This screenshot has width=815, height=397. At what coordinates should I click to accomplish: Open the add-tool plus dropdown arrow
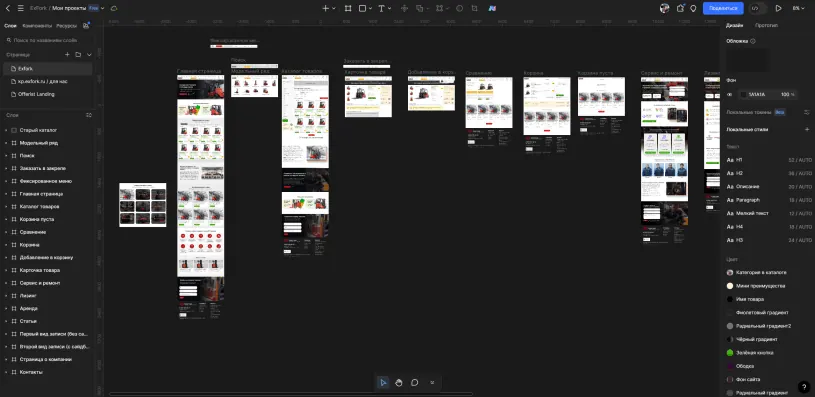tap(334, 8)
